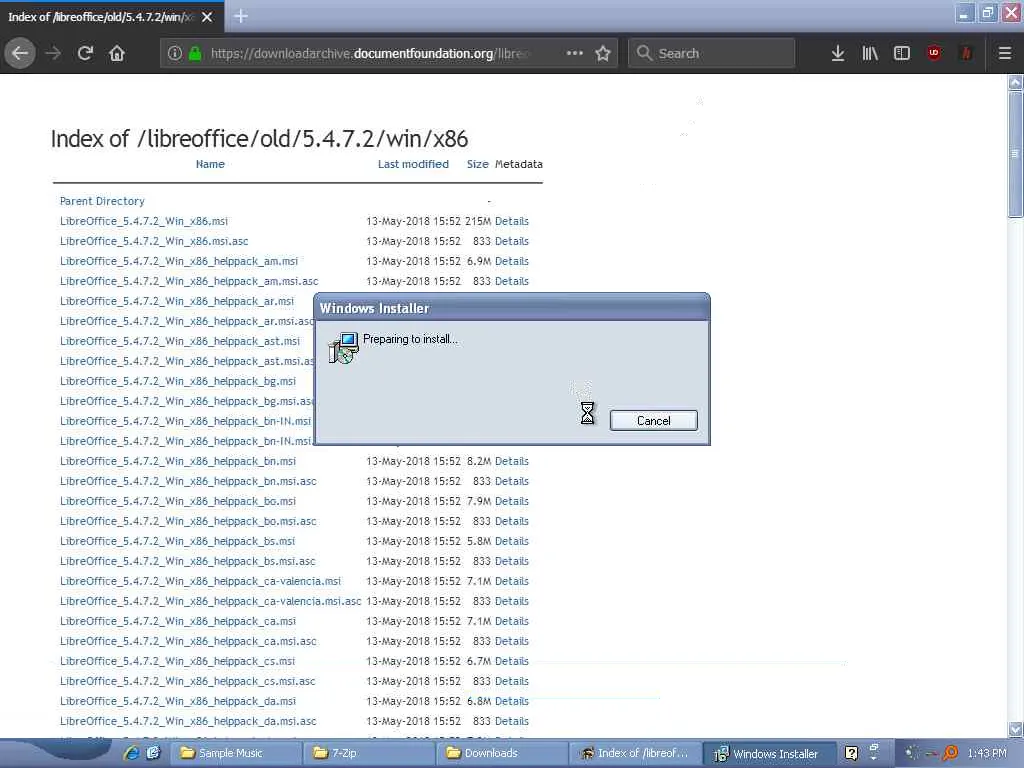Switch to Index of /libreof taskbar item
This screenshot has width=1024, height=768.
(x=635, y=753)
